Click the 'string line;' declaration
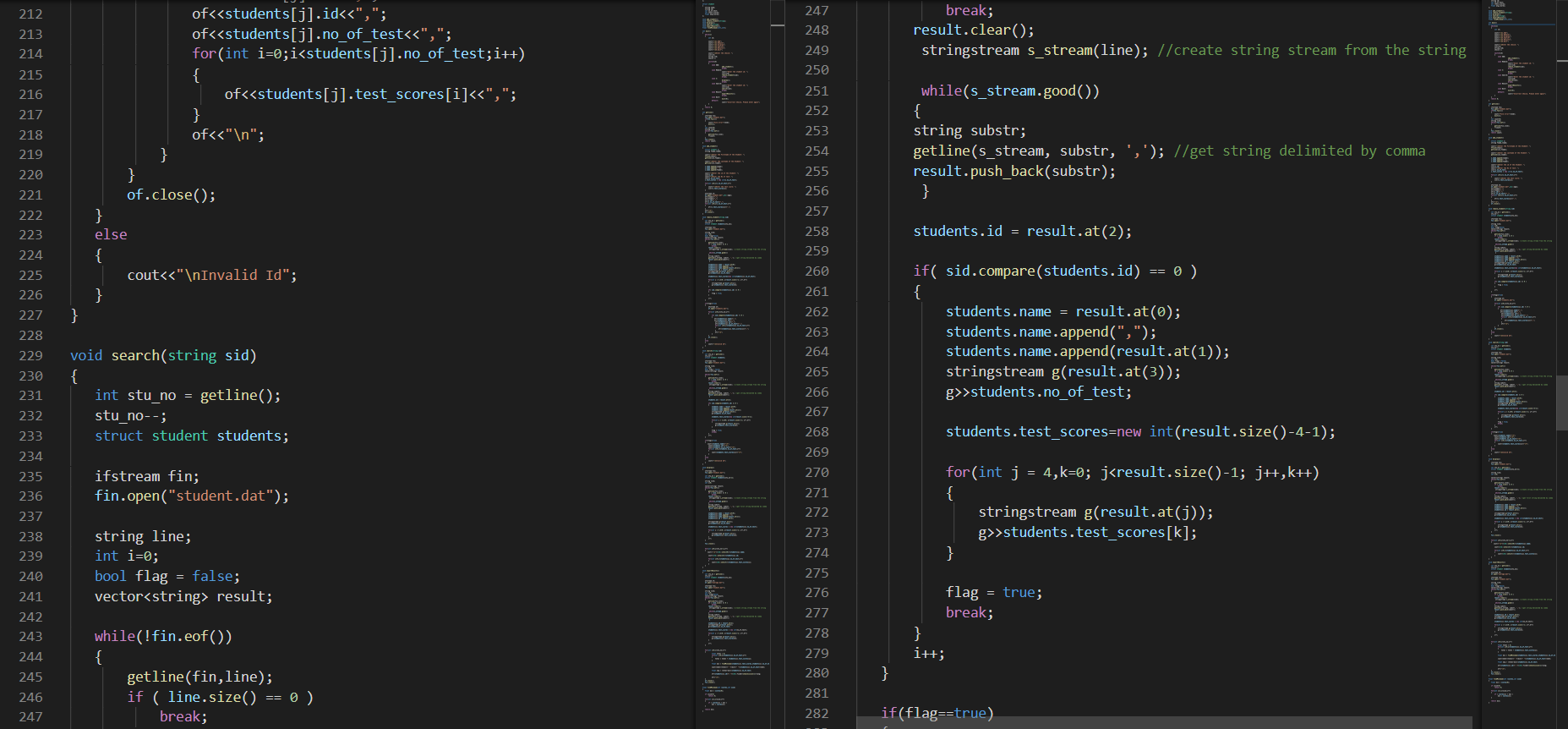Viewport: 1568px width, 729px height. 143,536
